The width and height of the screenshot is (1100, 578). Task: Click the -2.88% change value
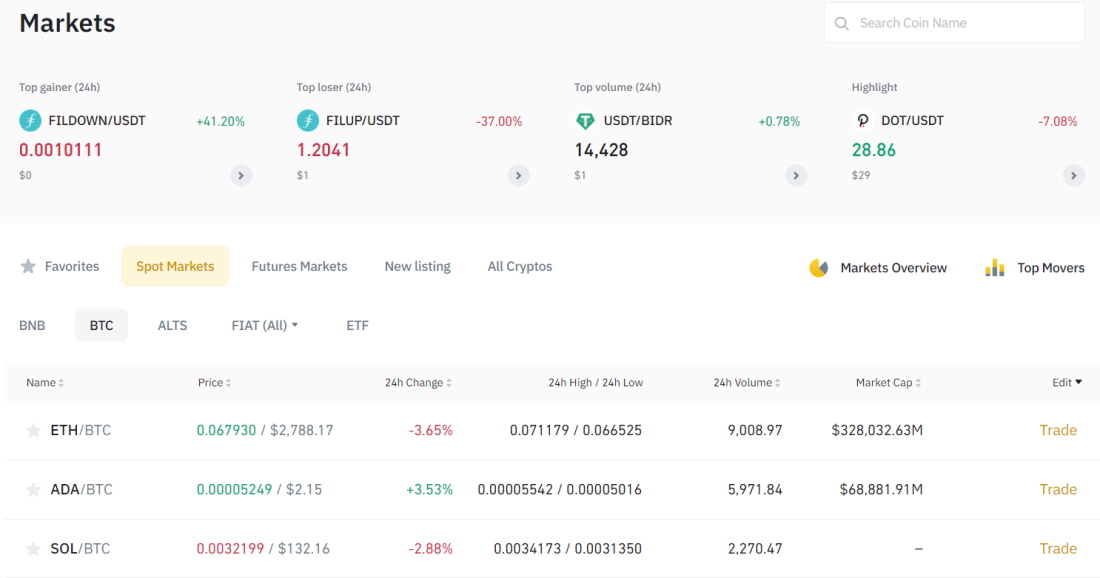pos(431,549)
